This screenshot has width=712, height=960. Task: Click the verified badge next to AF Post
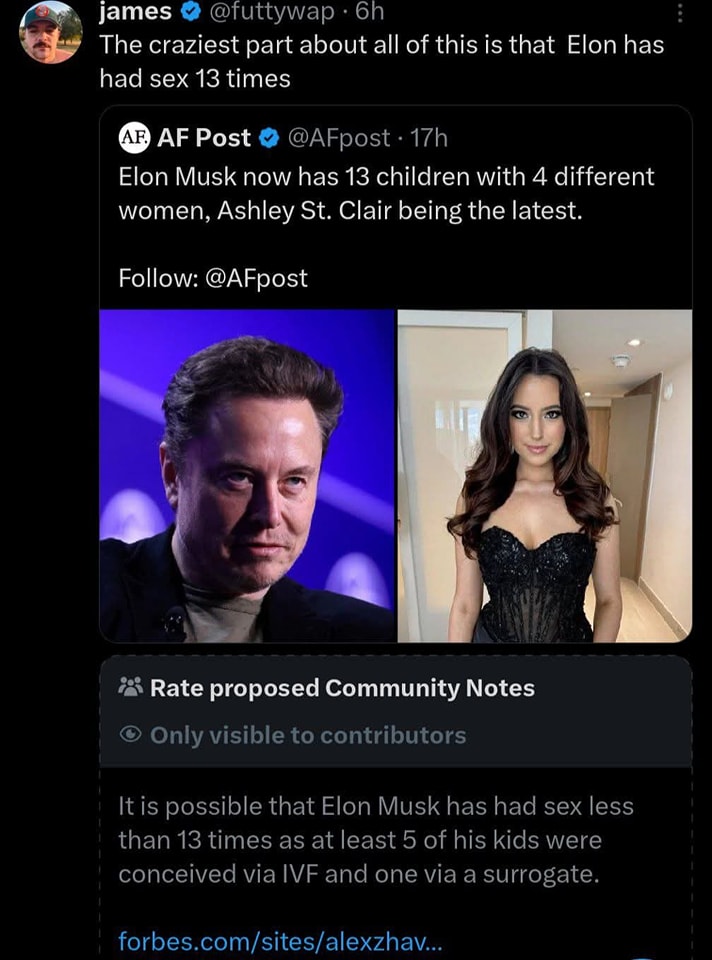(268, 138)
